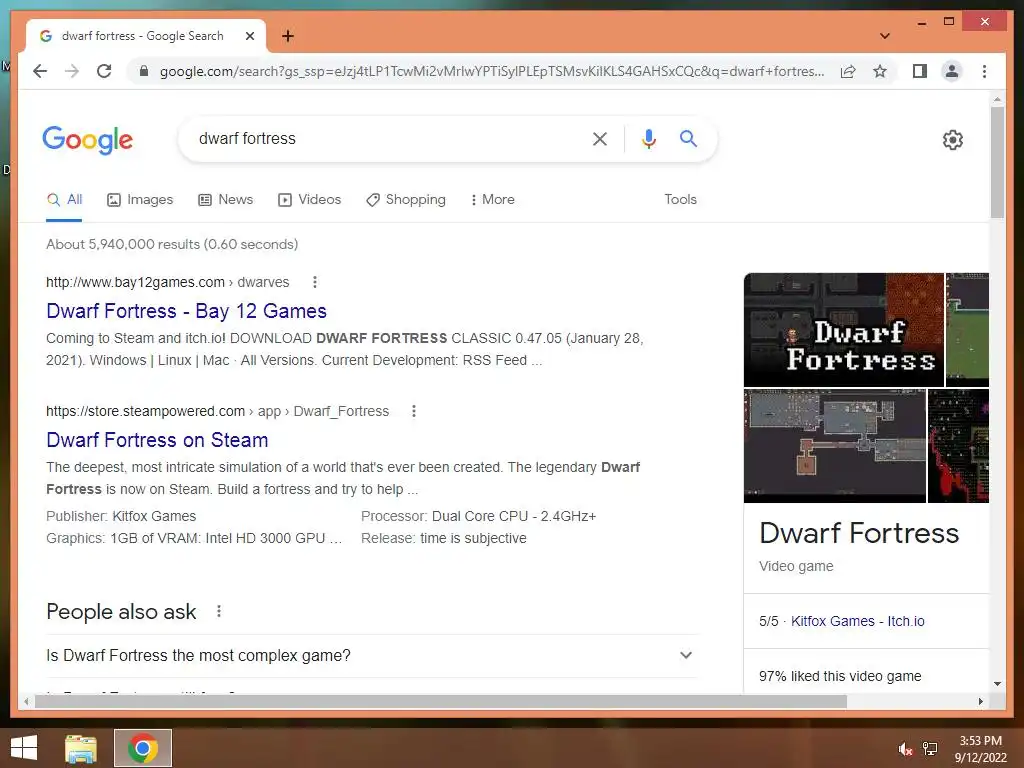Switch to Shopping results
Image resolution: width=1024 pixels, height=768 pixels.
pyautogui.click(x=406, y=200)
